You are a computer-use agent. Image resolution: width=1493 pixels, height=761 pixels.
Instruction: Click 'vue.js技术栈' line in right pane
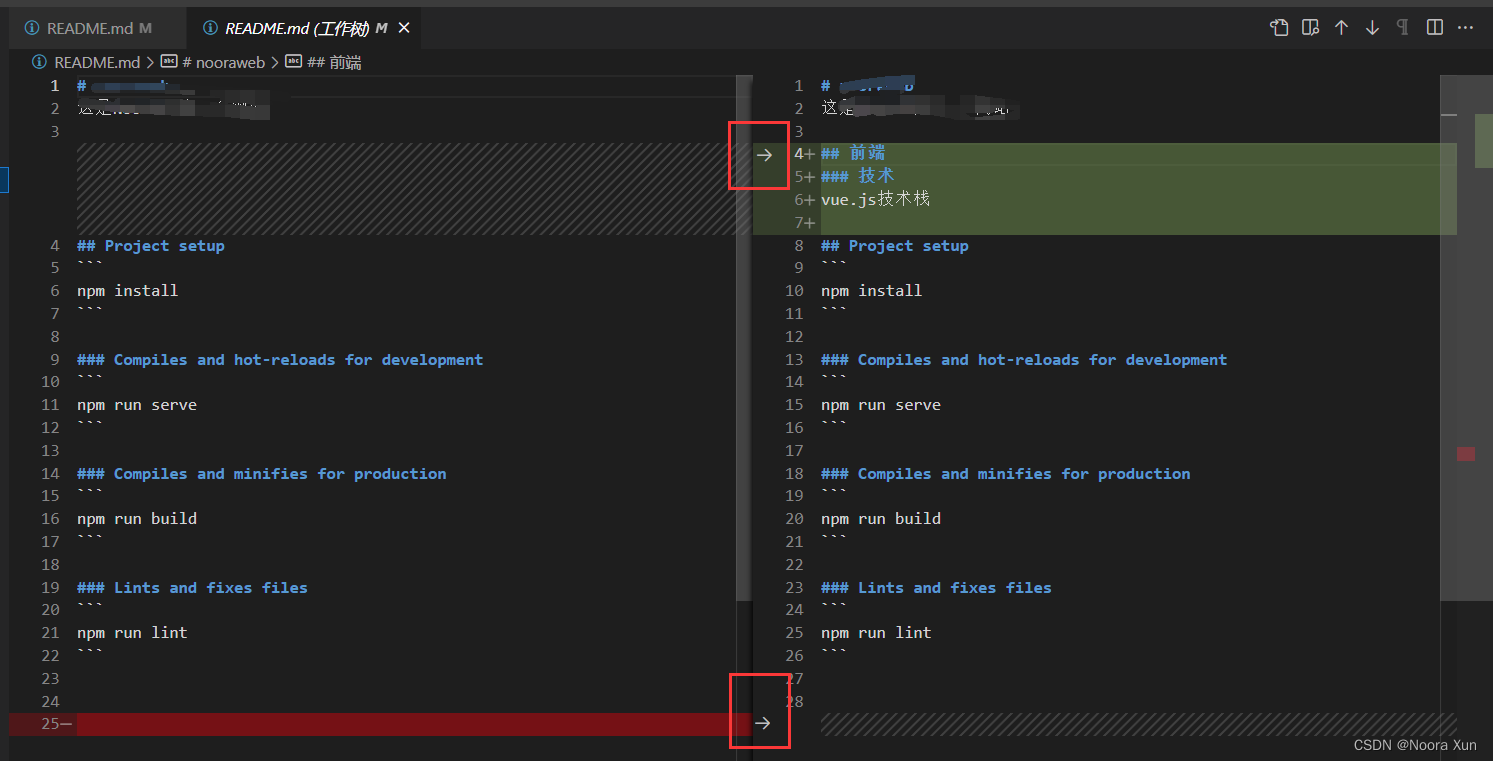(875, 199)
